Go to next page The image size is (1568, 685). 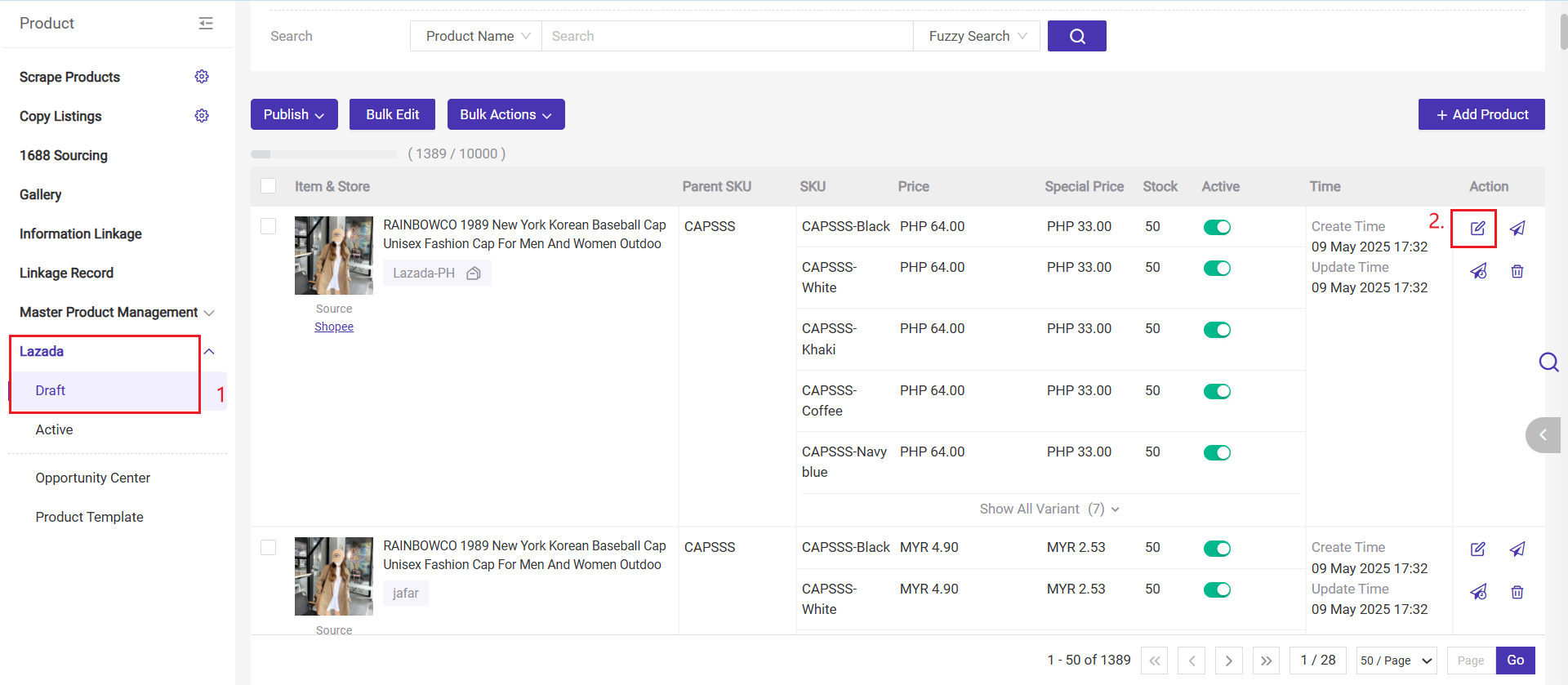pos(1228,661)
